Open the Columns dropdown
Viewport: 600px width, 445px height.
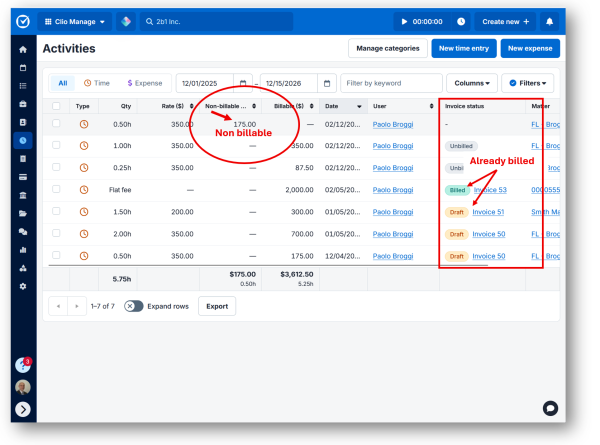point(472,83)
